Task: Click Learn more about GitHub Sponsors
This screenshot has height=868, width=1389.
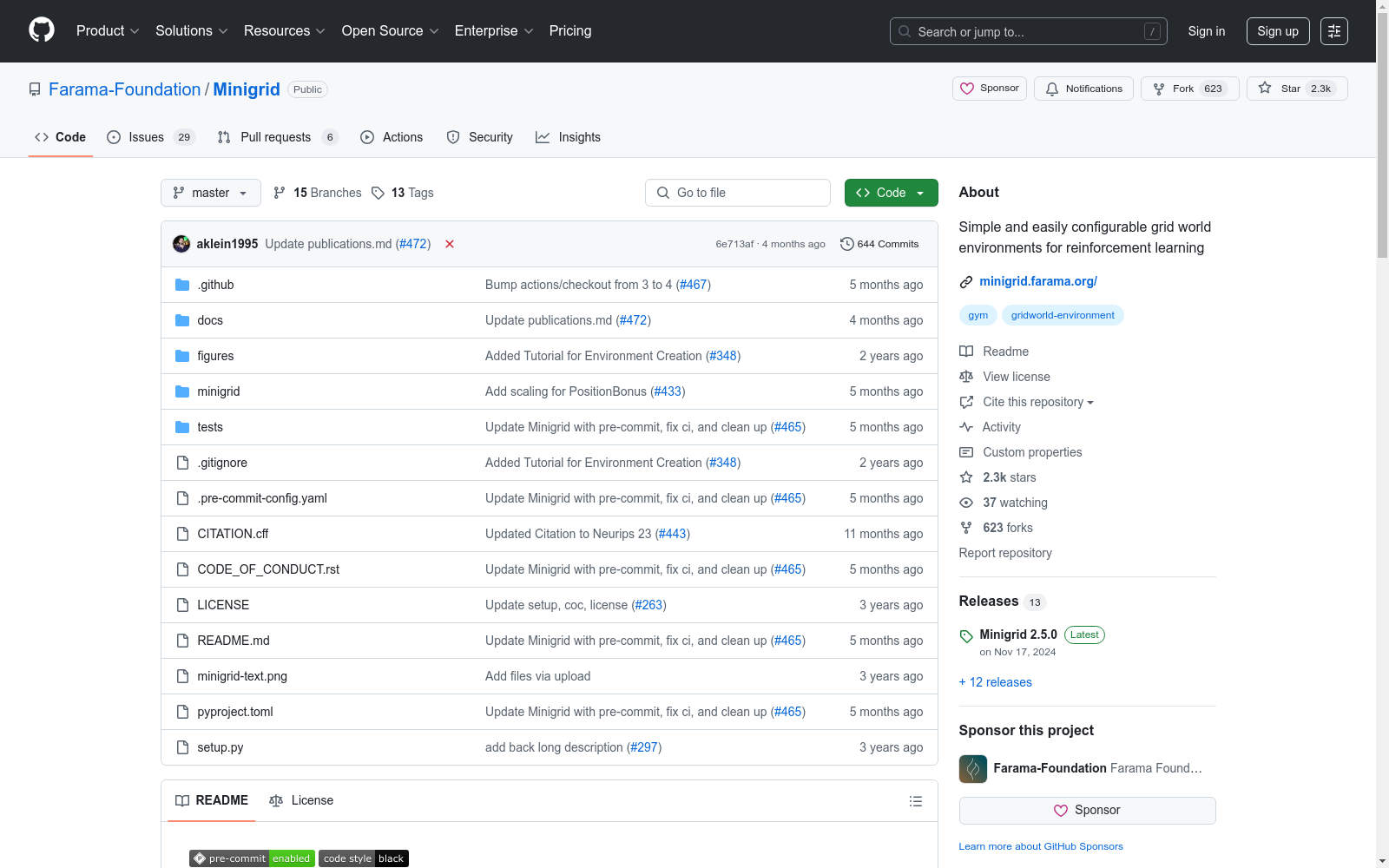Action: 1041,846
